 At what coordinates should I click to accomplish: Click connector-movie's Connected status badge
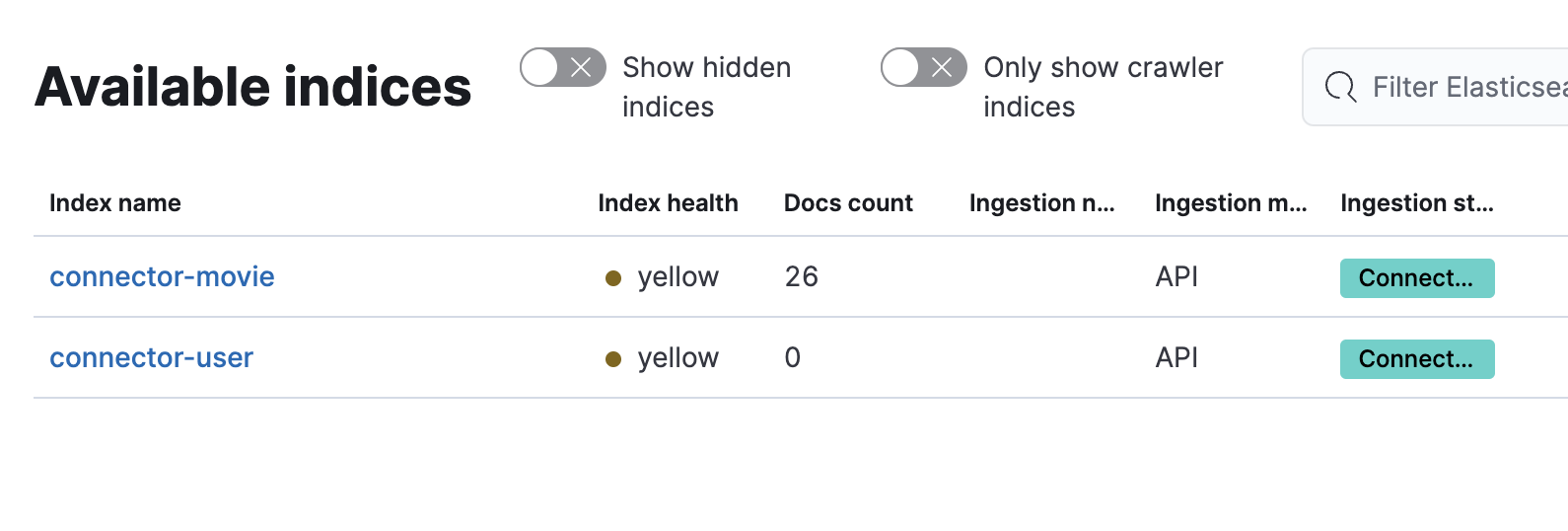[x=1416, y=278]
